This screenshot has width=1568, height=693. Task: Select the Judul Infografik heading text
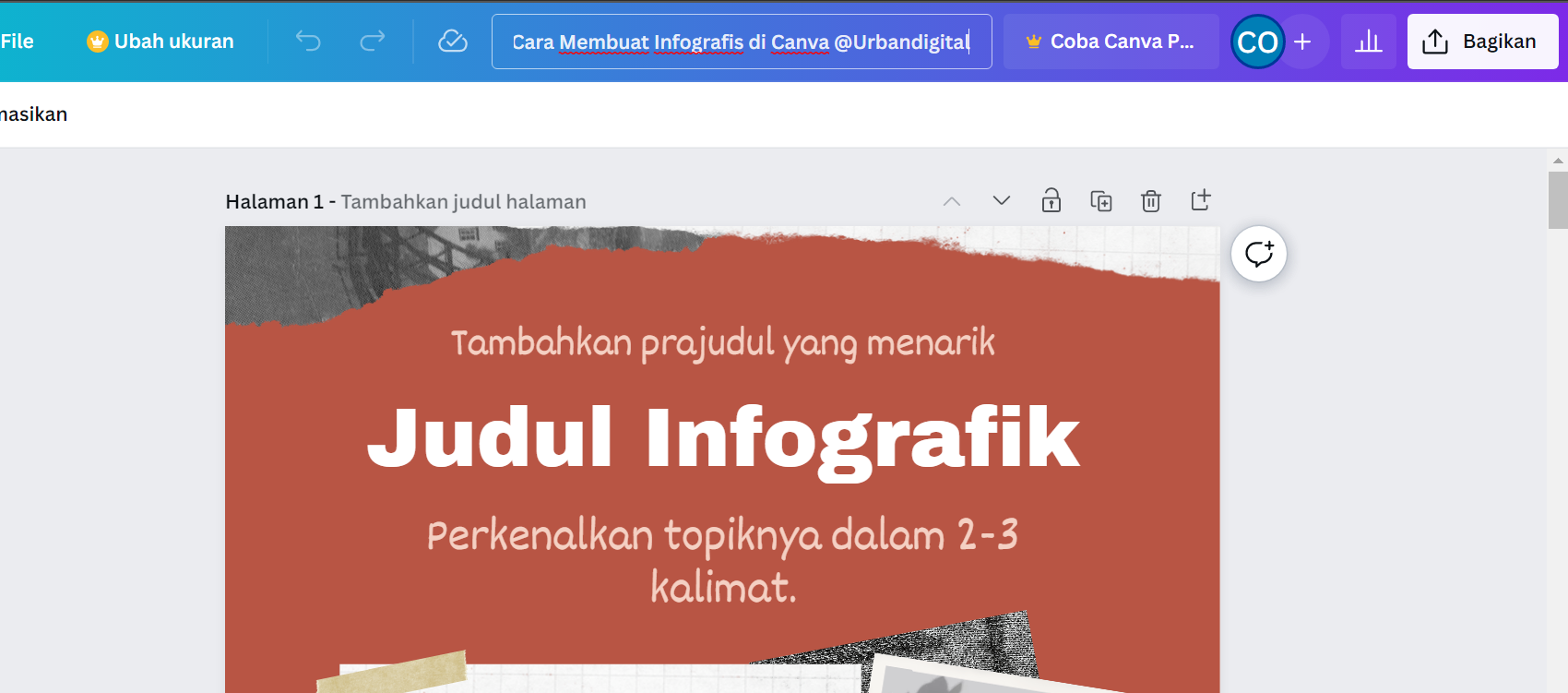click(722, 437)
